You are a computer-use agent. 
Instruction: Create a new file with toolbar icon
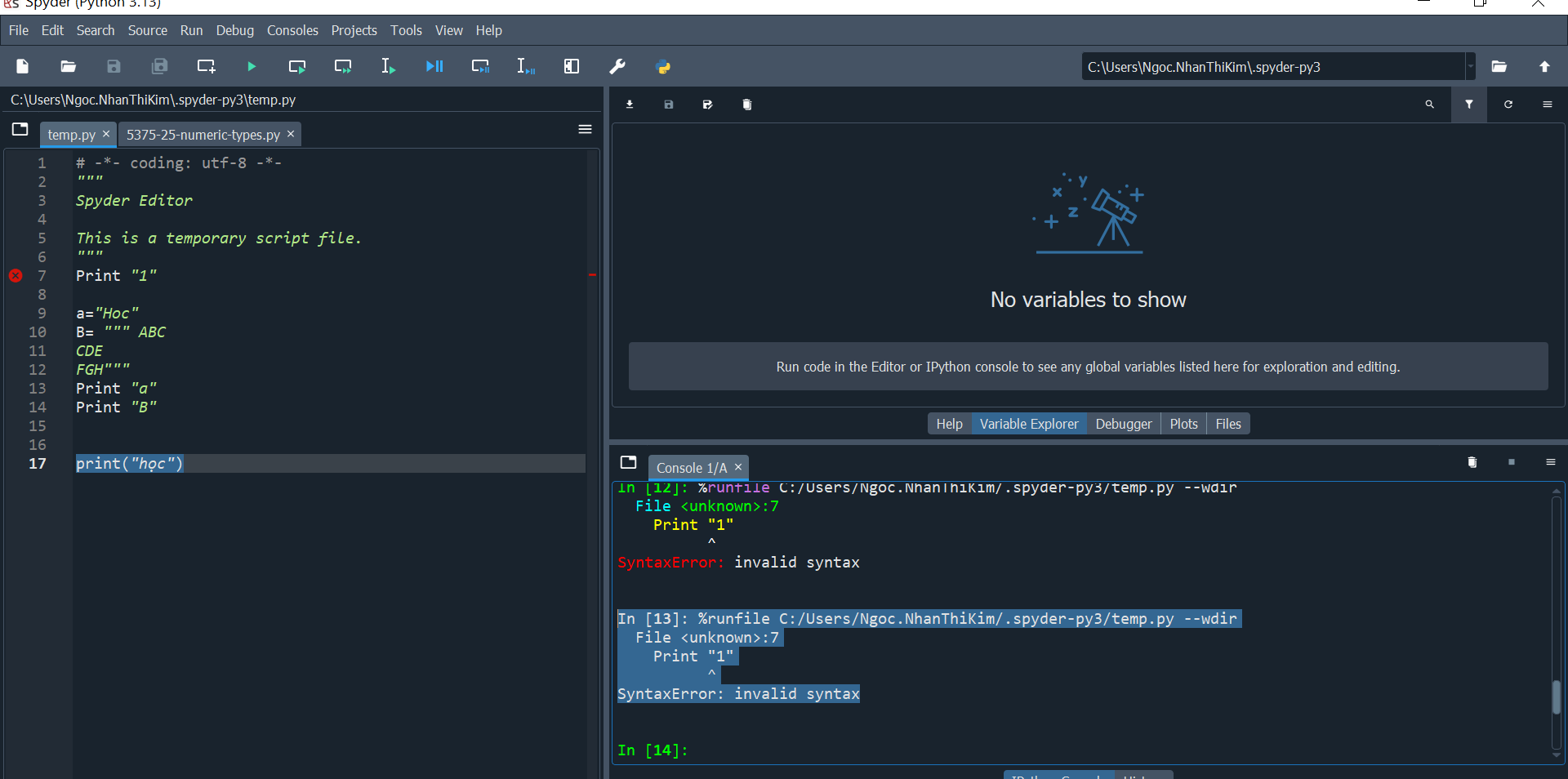[23, 66]
